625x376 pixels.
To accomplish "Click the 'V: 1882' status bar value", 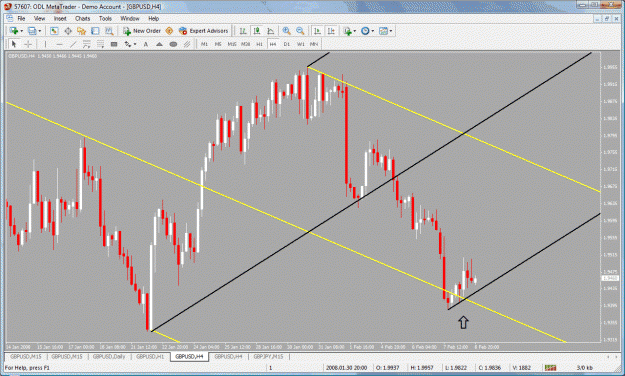I will pyautogui.click(x=523, y=368).
